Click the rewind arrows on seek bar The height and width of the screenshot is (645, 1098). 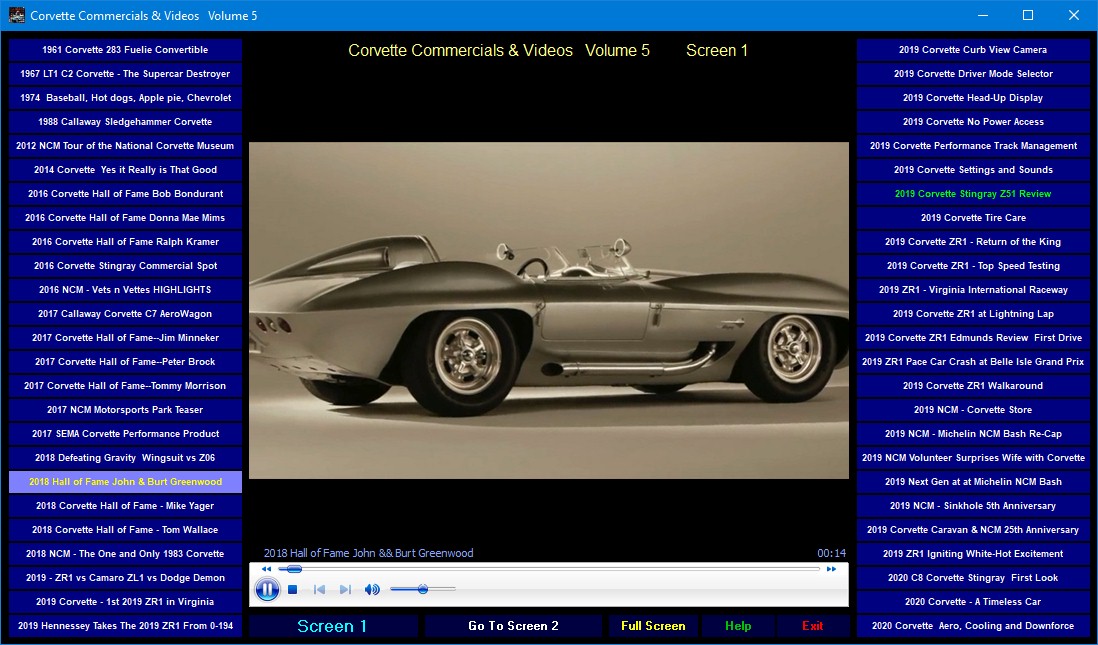click(266, 569)
